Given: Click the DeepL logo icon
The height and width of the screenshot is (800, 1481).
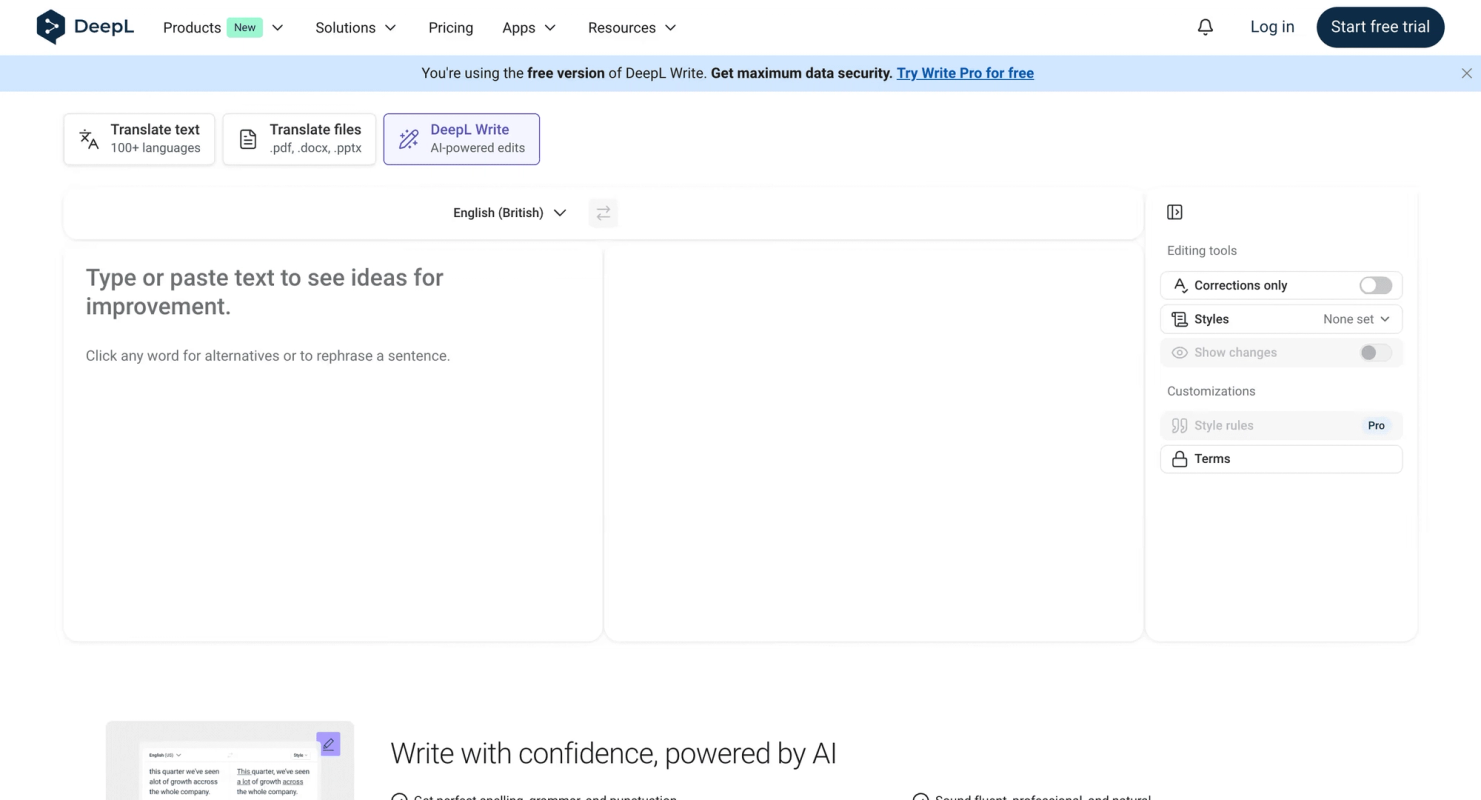Looking at the screenshot, I should pyautogui.click(x=50, y=27).
